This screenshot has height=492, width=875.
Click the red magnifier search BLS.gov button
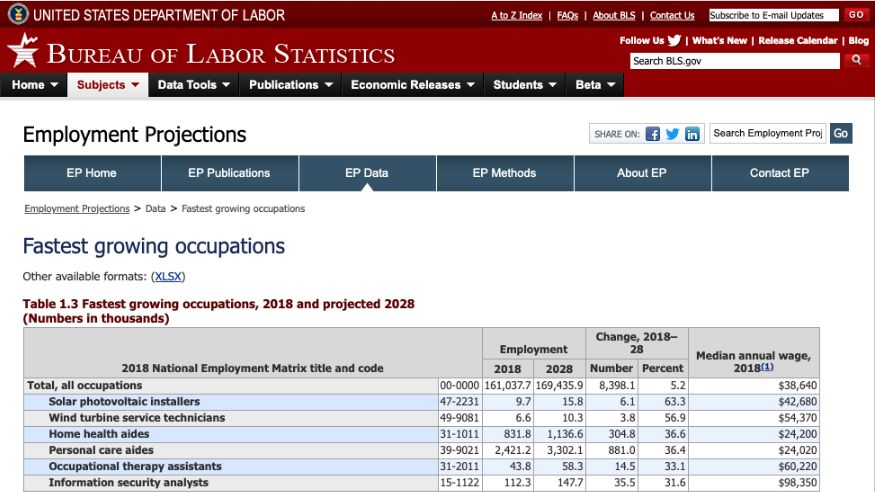(856, 61)
